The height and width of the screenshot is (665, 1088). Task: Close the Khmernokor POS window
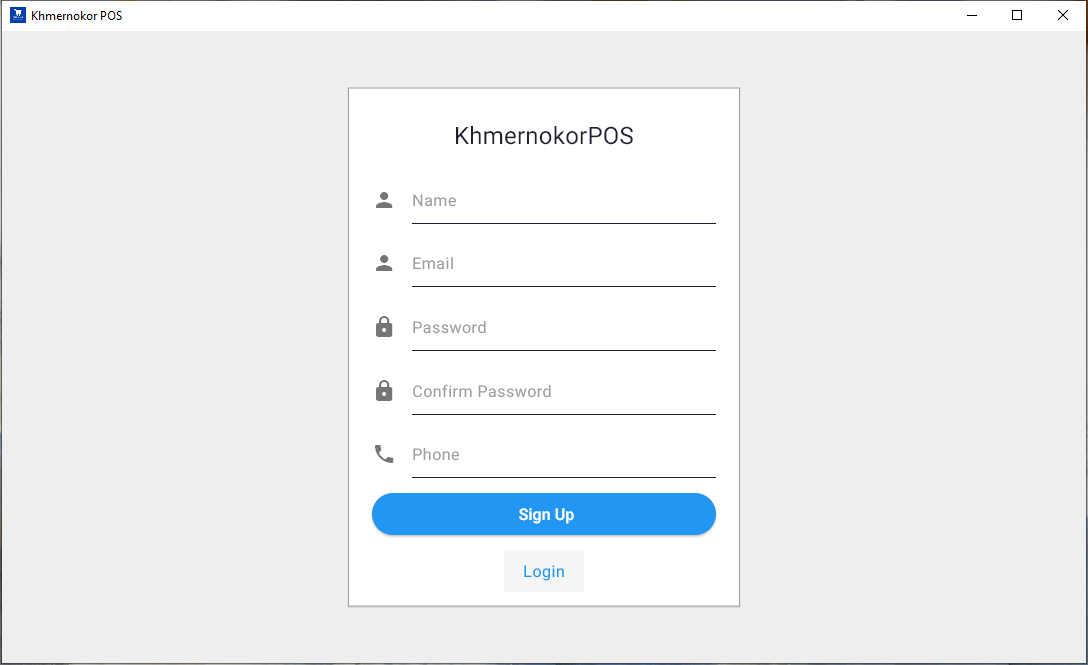tap(1063, 15)
